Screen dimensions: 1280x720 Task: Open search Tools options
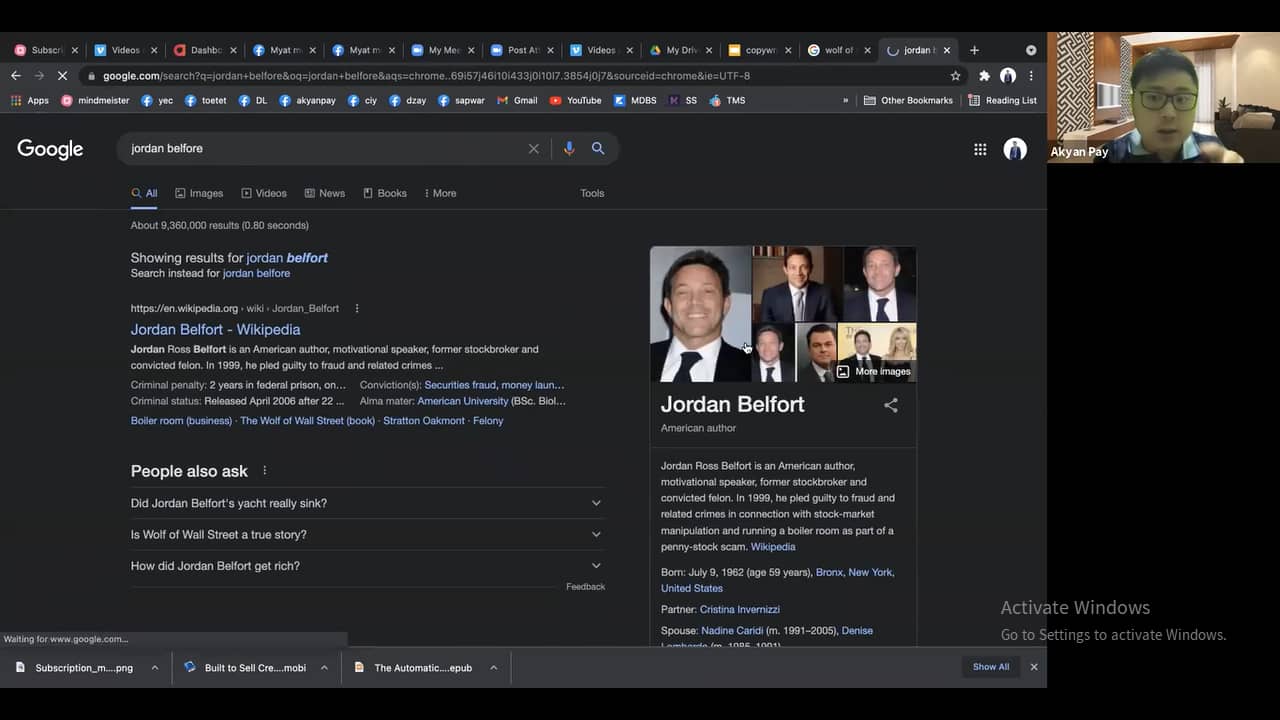click(592, 193)
